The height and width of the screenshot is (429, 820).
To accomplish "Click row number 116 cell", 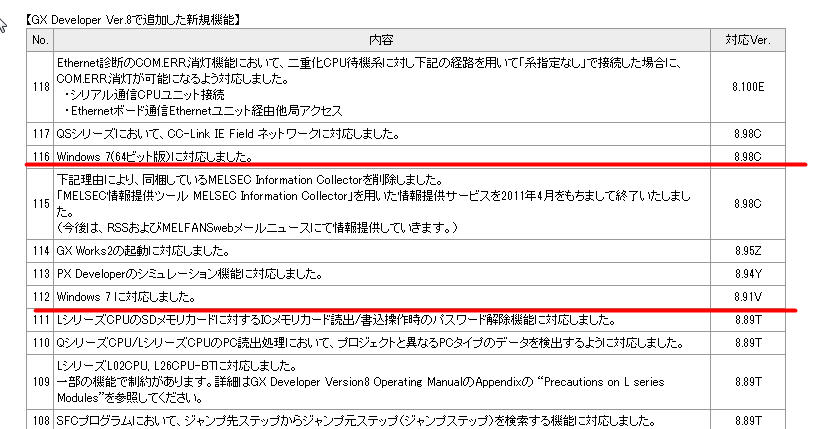I will (x=40, y=156).
